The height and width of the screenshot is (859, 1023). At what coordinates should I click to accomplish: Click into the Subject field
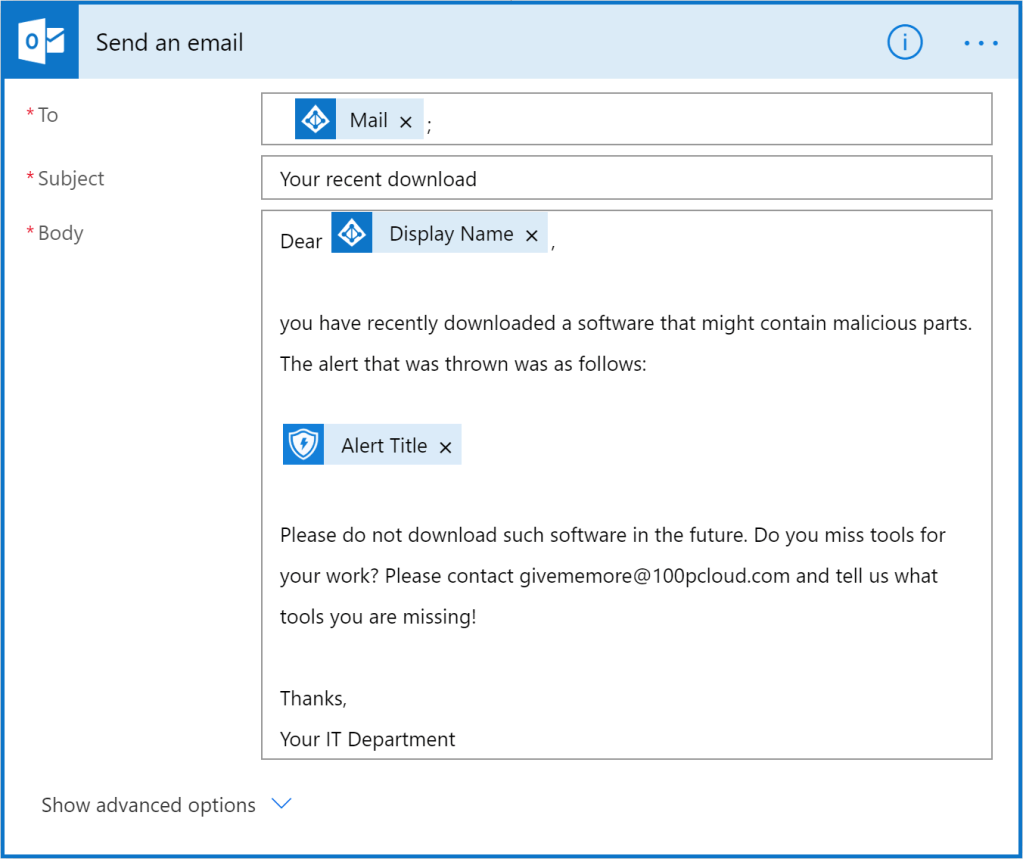626,179
